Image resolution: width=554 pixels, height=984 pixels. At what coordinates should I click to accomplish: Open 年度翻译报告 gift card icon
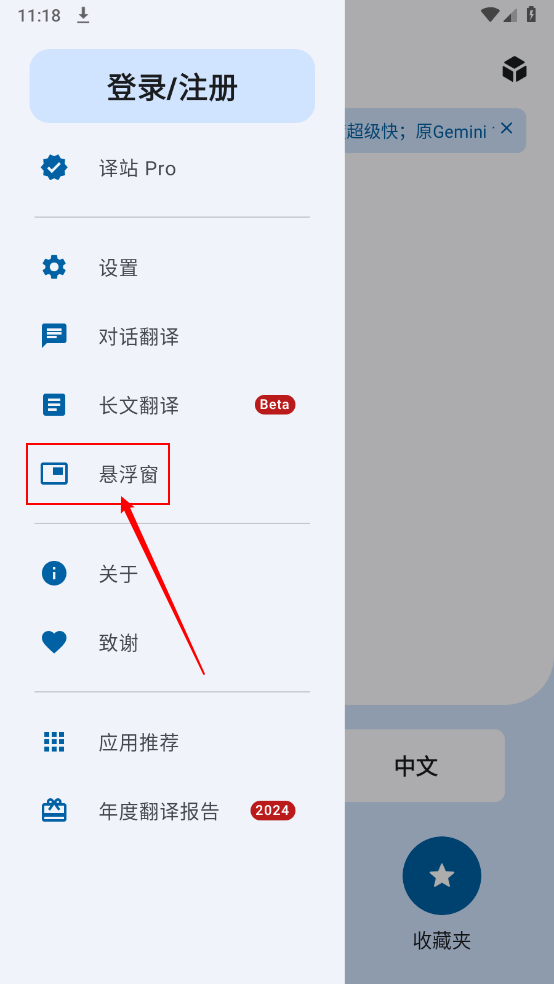54,811
